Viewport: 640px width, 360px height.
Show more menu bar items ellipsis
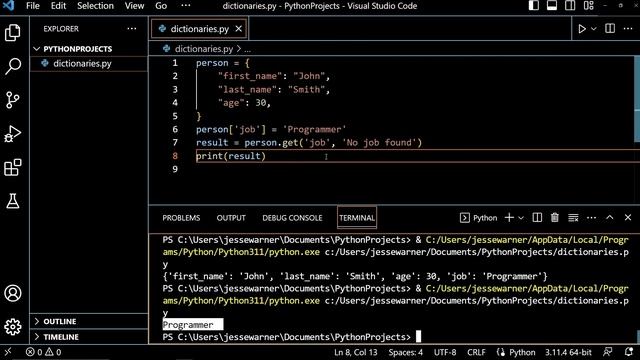pyautogui.click(x=186, y=6)
